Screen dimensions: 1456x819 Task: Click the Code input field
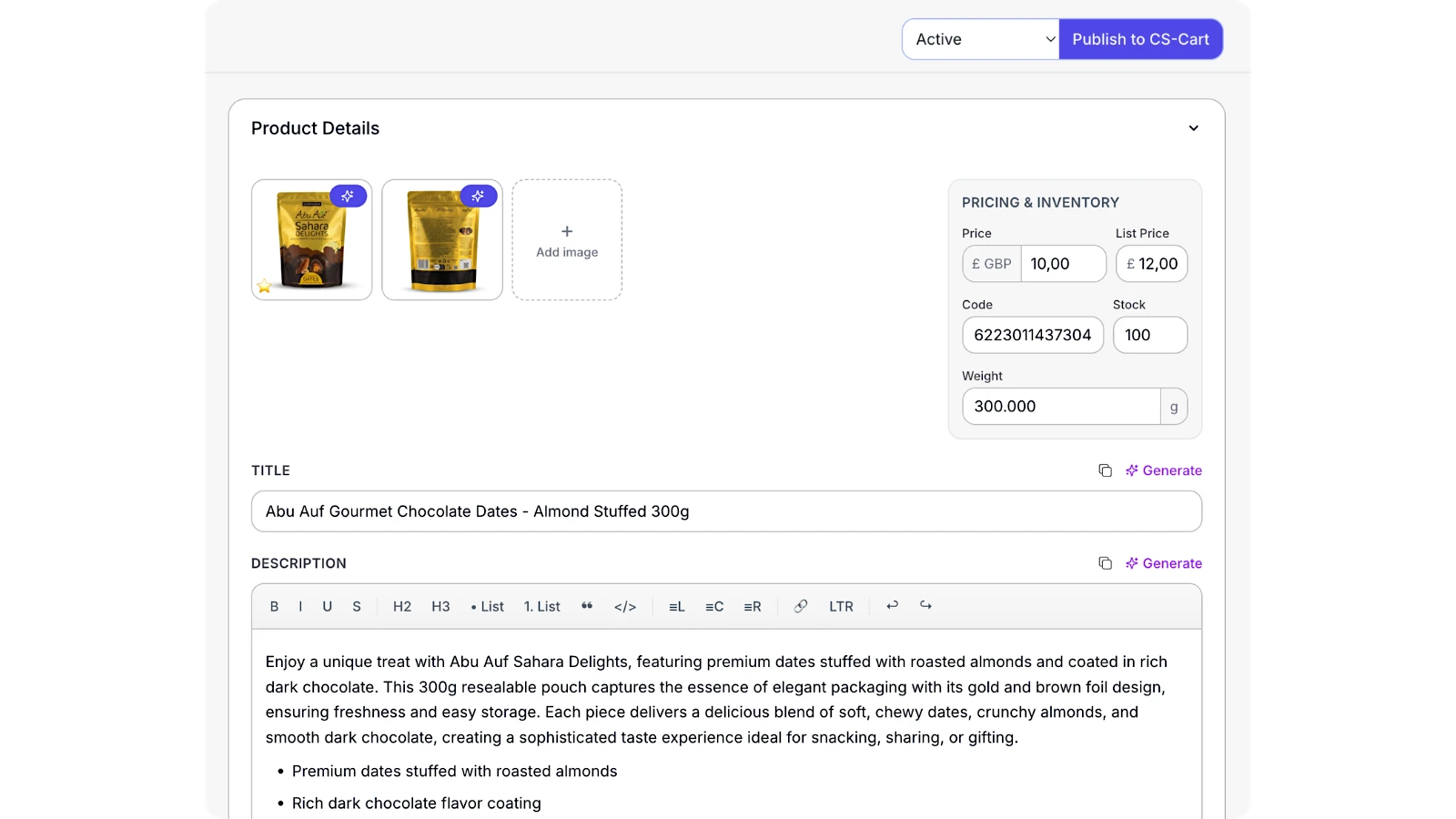point(1033,335)
